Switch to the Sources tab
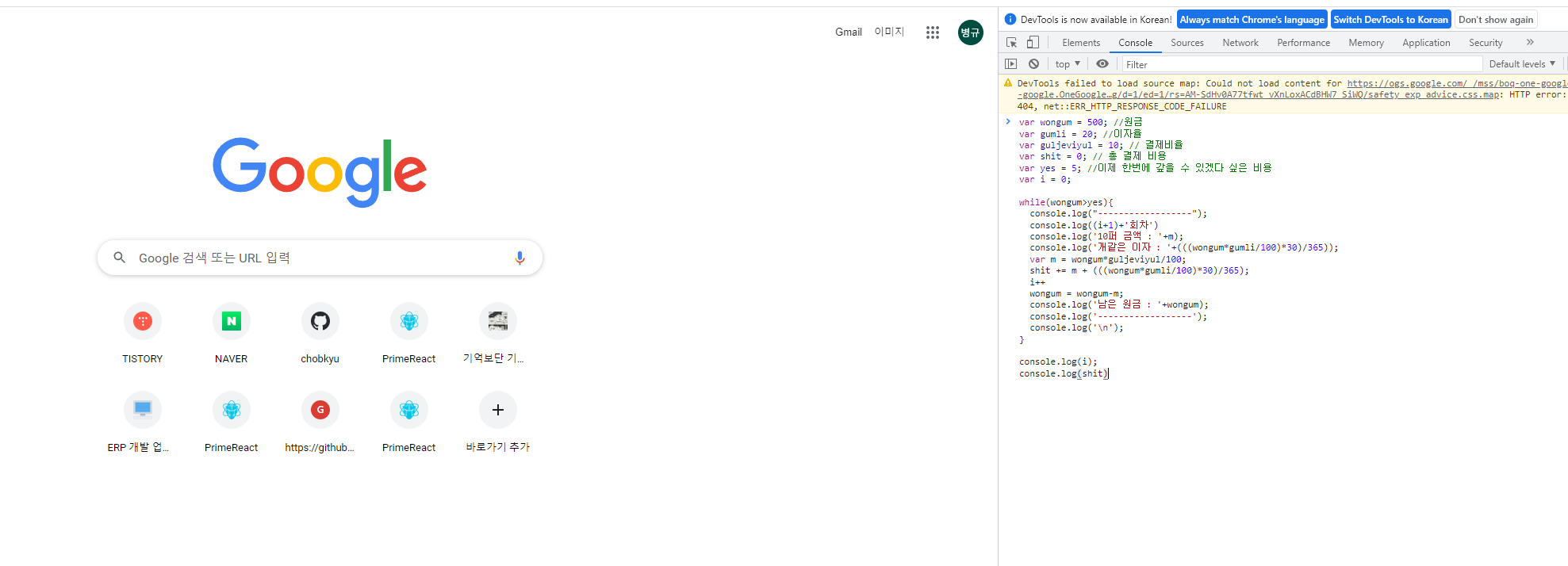The image size is (1568, 566). coord(1187,43)
